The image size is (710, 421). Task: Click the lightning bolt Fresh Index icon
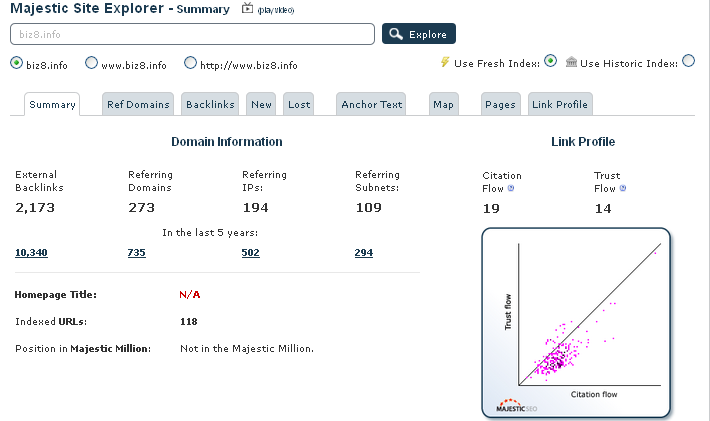coord(445,62)
